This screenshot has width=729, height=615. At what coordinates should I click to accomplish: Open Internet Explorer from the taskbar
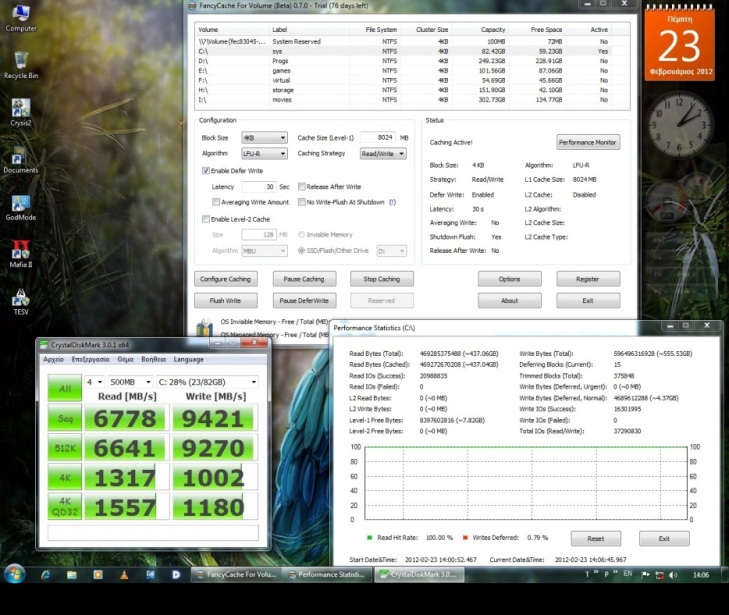(46, 575)
